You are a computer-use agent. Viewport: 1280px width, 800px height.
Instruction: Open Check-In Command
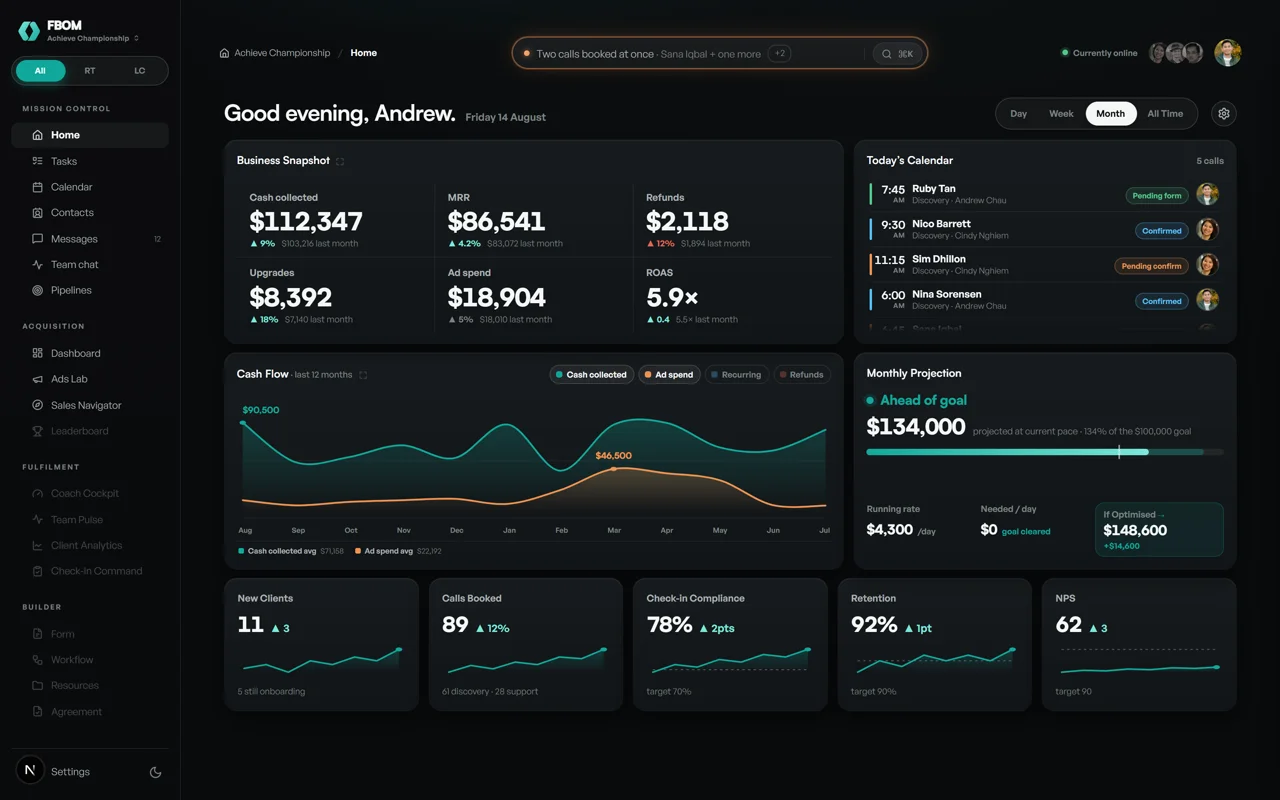pos(90,571)
